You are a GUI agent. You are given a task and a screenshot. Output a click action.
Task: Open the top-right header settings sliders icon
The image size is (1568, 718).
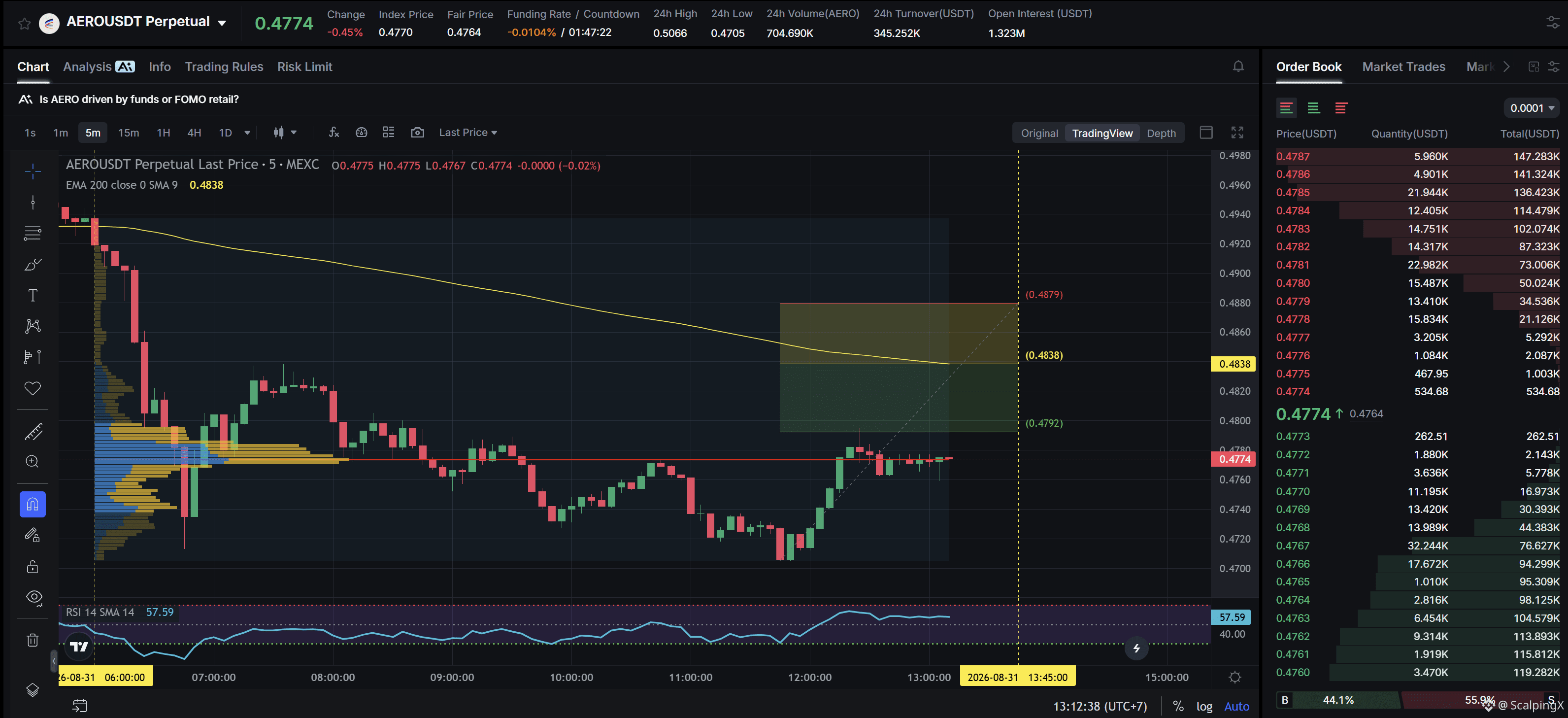[x=1553, y=23]
